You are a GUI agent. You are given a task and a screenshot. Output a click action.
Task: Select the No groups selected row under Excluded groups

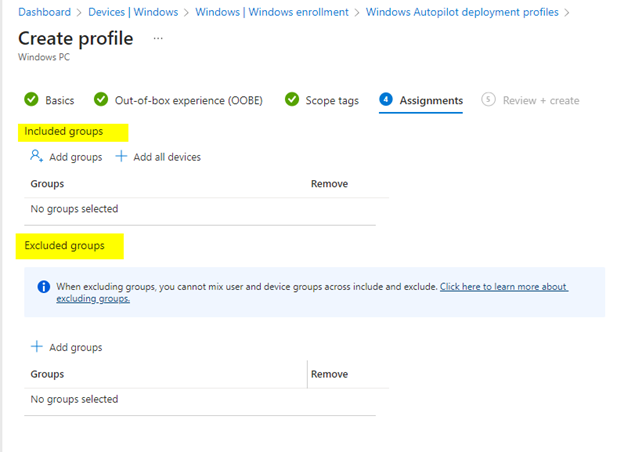74,400
